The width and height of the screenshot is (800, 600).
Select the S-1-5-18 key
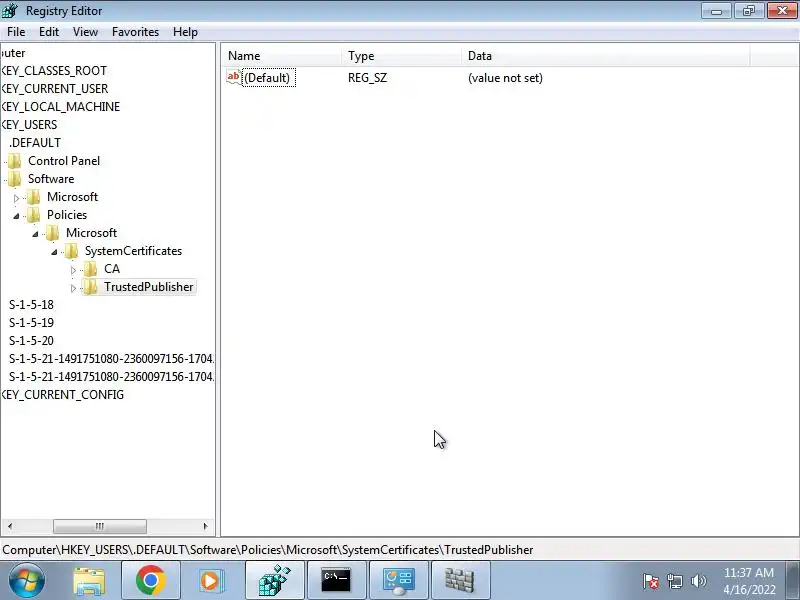coord(31,305)
